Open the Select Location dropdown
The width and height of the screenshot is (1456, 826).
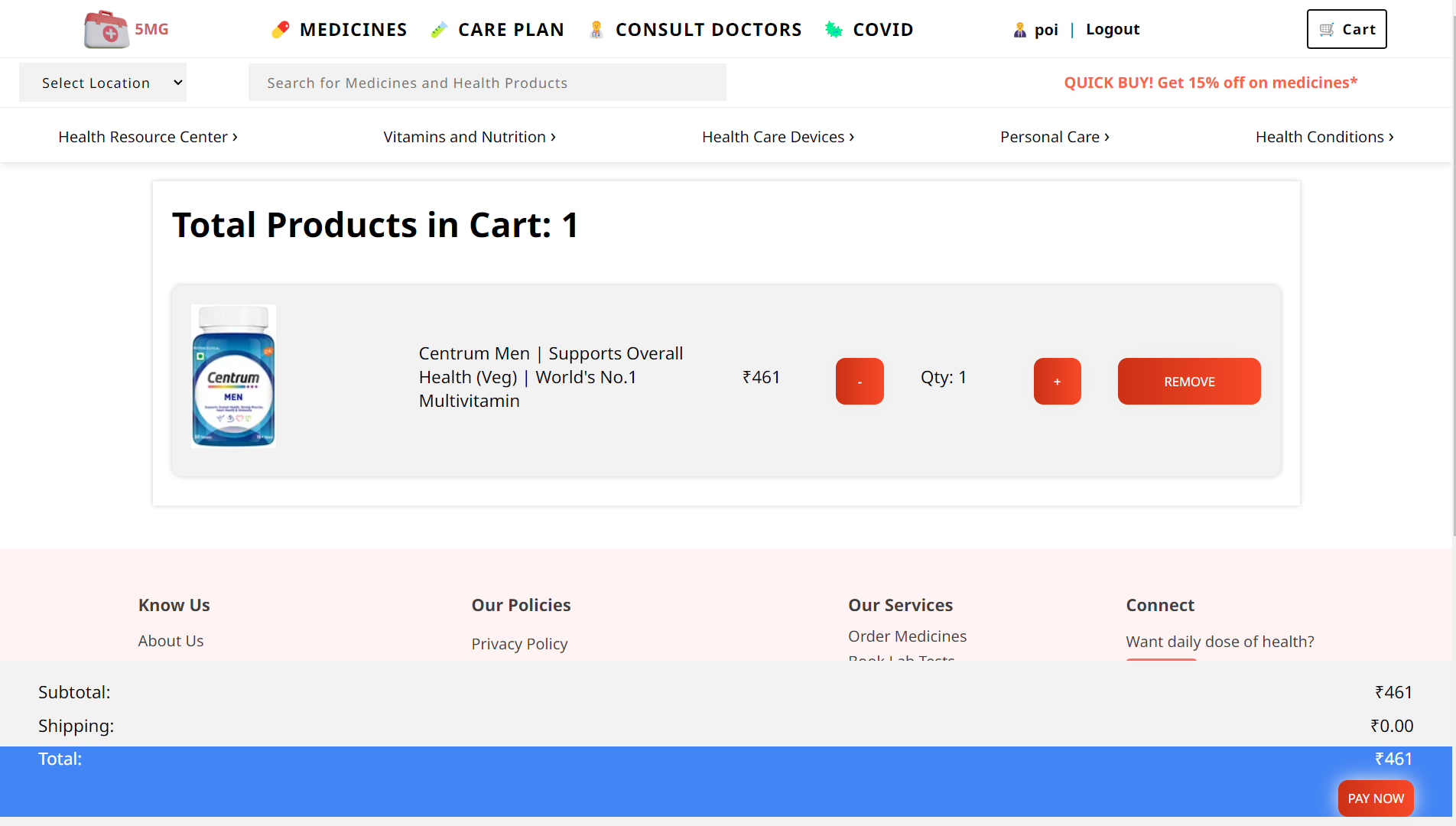tap(103, 83)
